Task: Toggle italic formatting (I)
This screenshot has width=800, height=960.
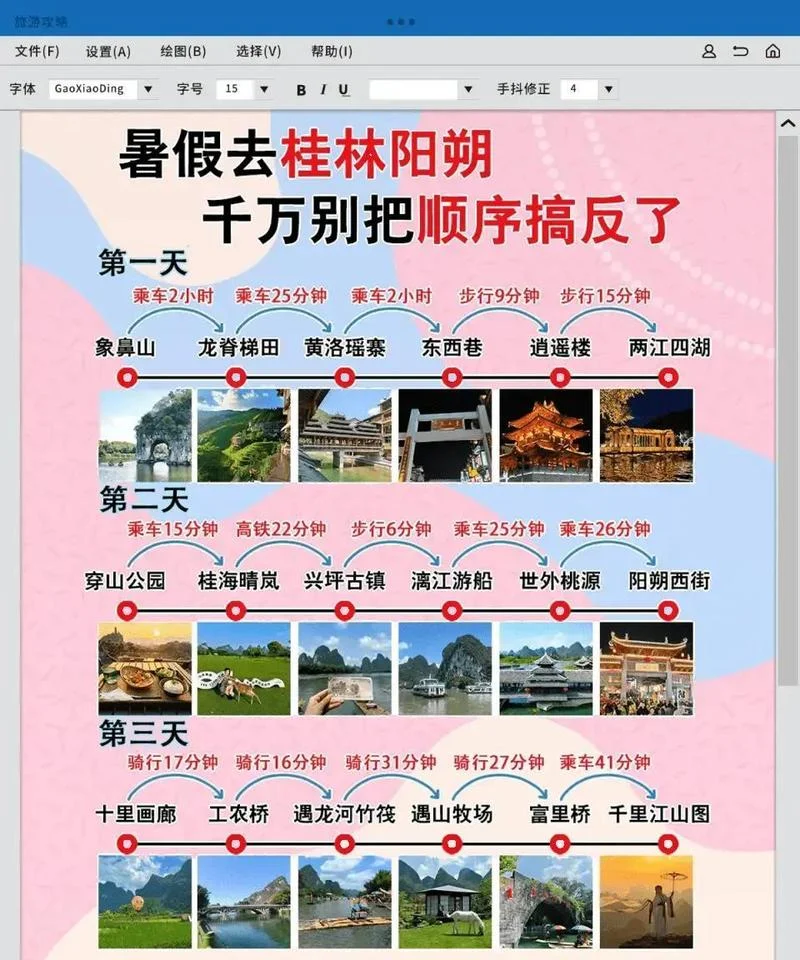Action: tap(323, 90)
